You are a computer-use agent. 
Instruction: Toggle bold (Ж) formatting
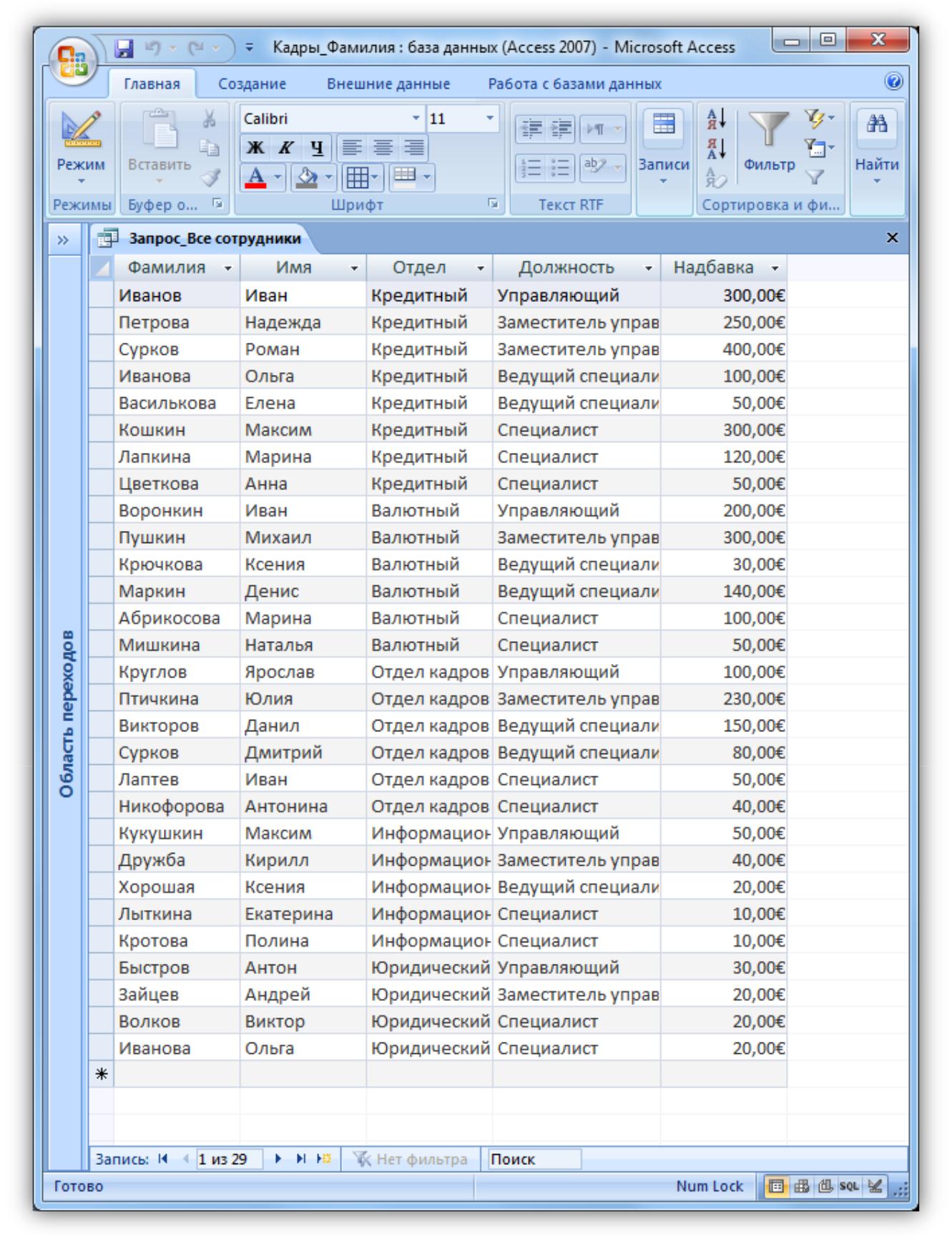click(255, 148)
